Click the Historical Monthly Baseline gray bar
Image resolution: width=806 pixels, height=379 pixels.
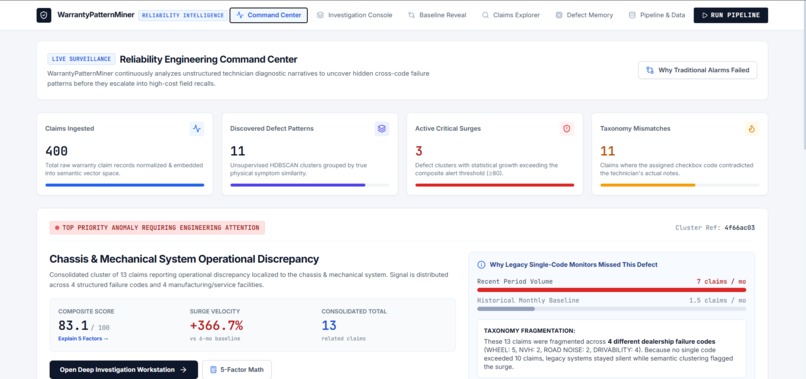506,309
